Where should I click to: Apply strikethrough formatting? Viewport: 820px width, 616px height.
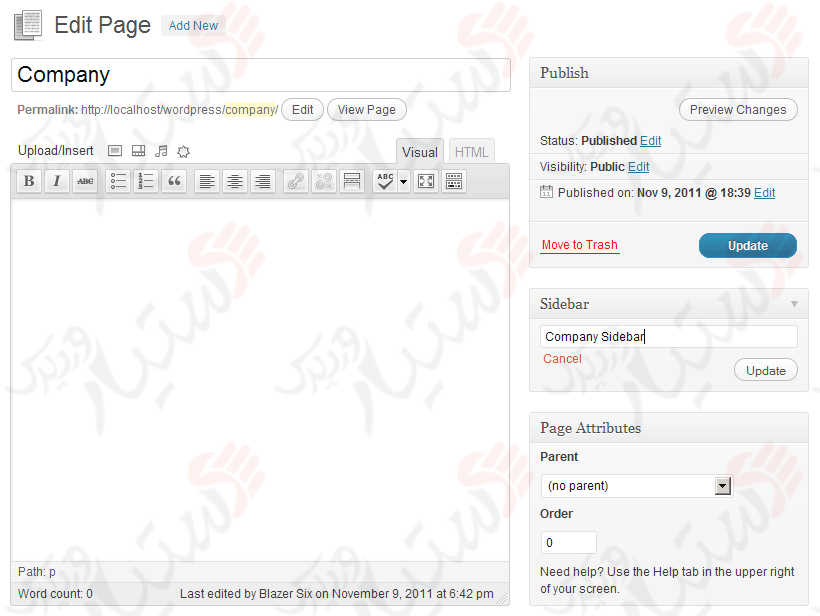[x=85, y=181]
